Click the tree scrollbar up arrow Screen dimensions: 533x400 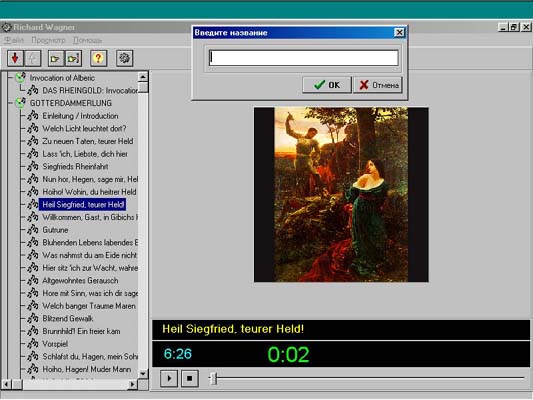tap(143, 77)
